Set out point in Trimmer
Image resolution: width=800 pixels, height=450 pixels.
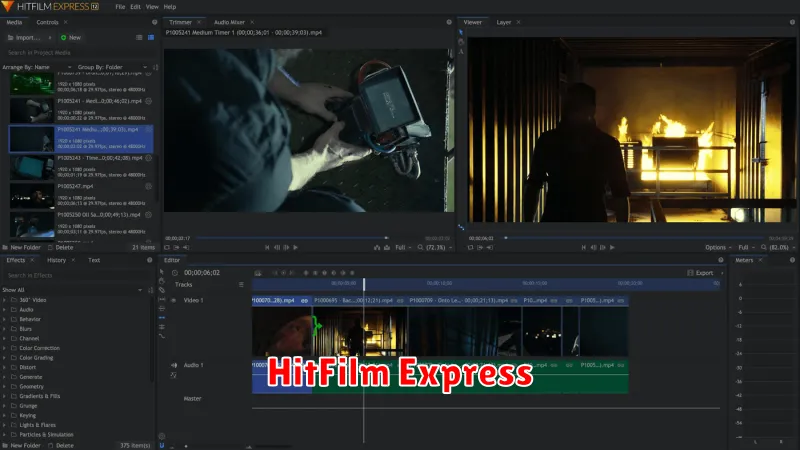click(x=186, y=247)
